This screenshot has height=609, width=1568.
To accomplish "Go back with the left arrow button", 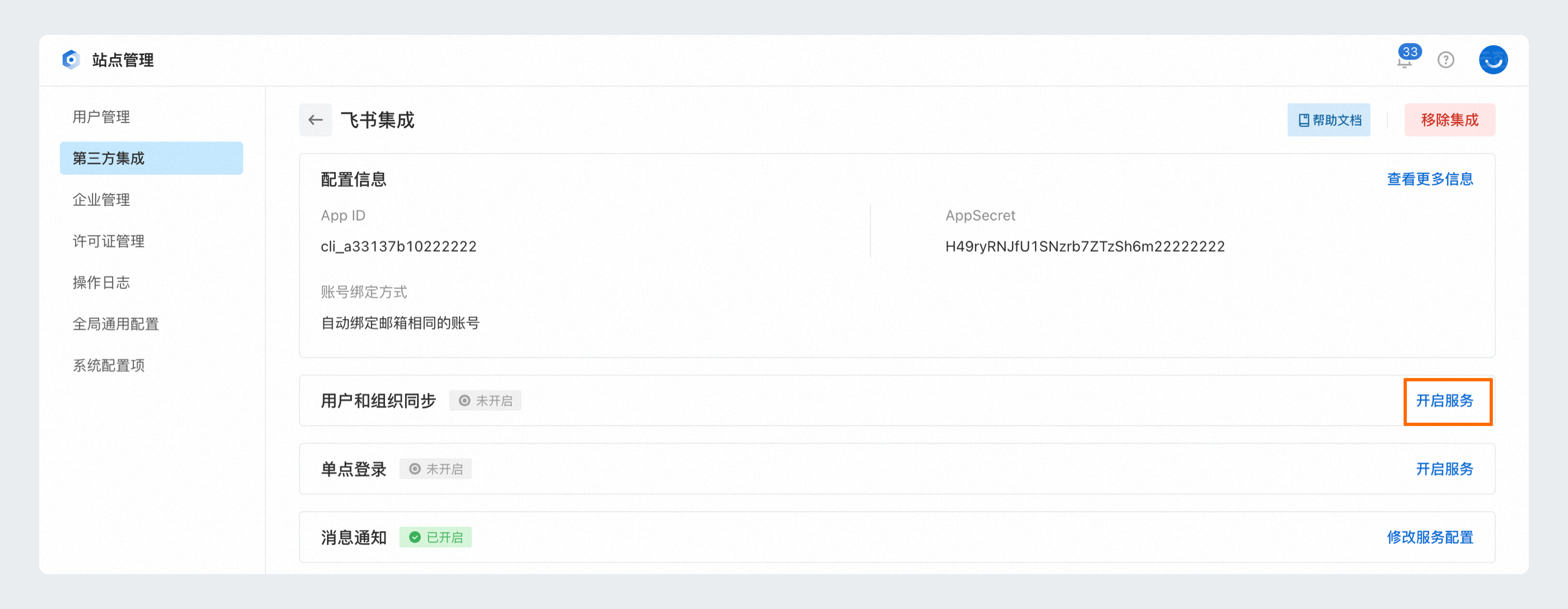I will pyautogui.click(x=315, y=120).
